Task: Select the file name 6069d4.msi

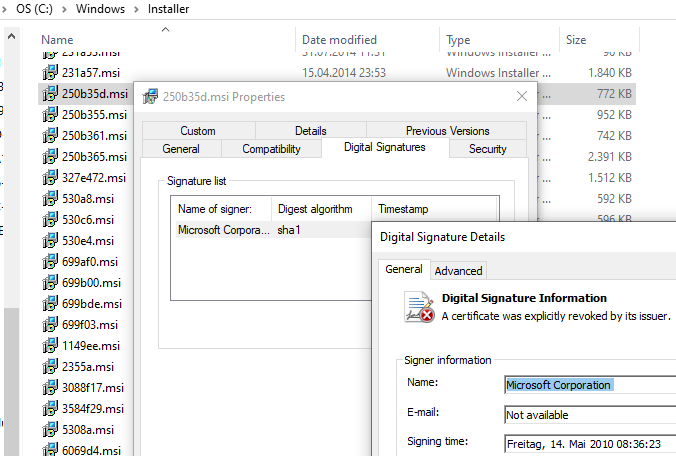Action: click(91, 450)
